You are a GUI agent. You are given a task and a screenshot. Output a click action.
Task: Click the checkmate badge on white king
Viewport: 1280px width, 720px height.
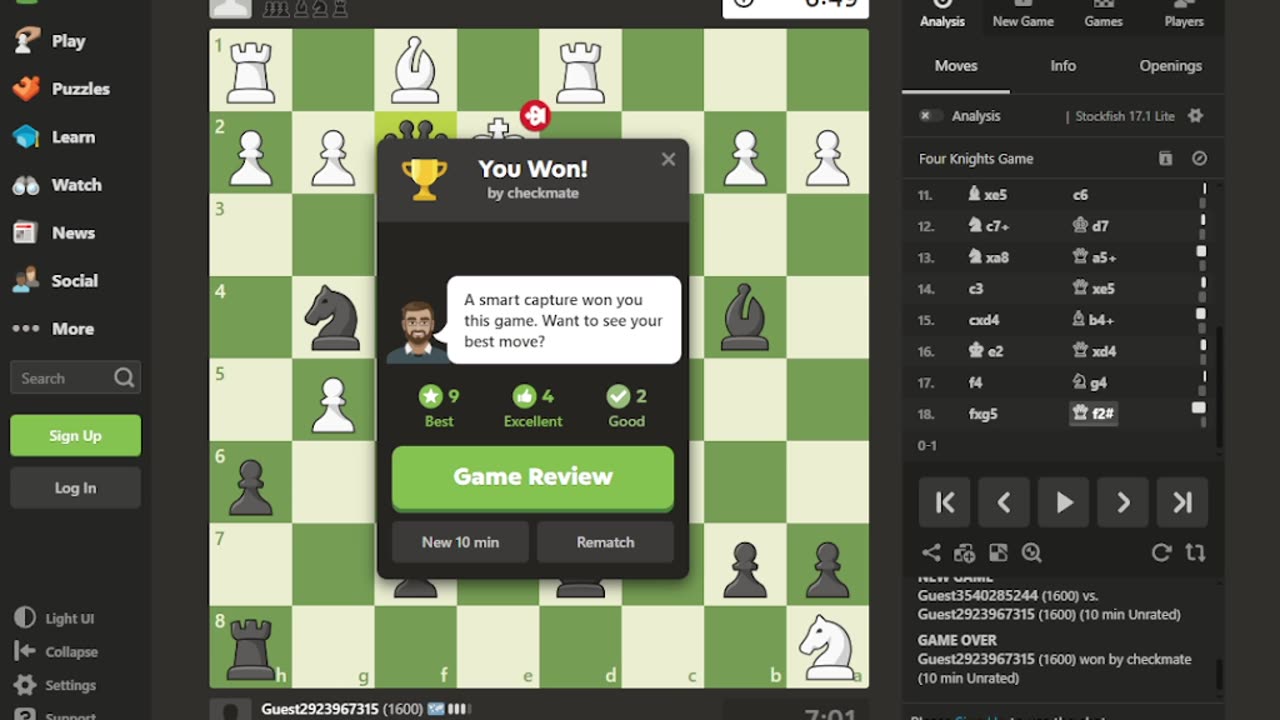[535, 115]
